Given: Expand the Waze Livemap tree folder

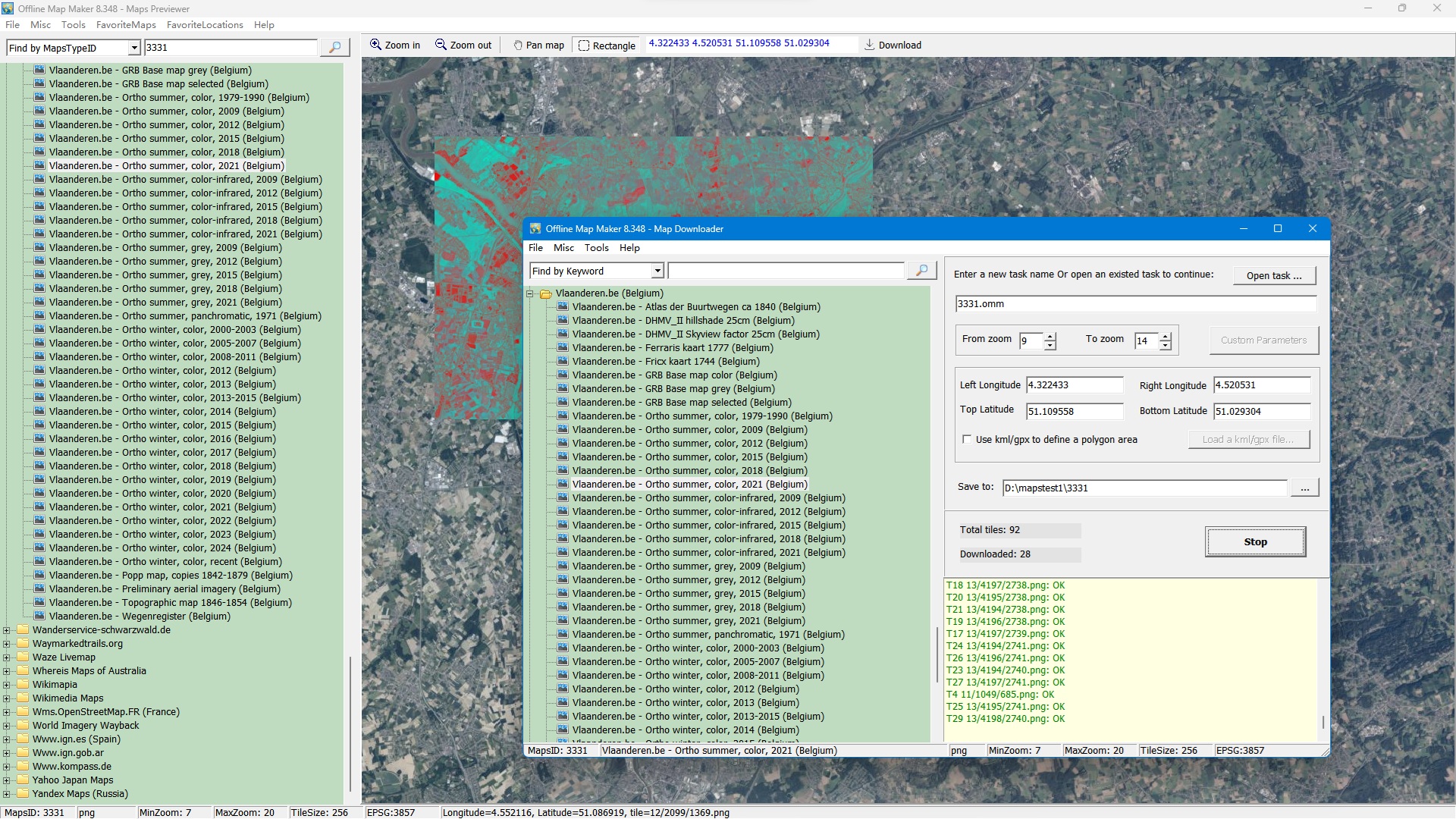Looking at the screenshot, I should point(7,657).
